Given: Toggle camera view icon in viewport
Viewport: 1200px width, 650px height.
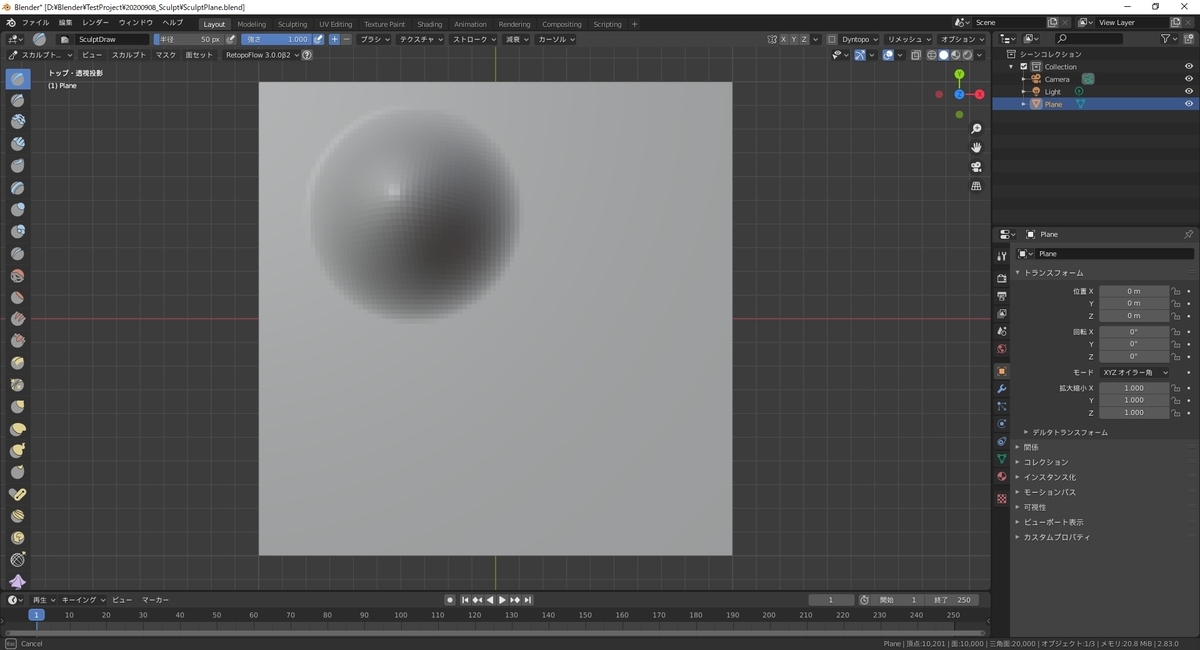Looking at the screenshot, I should (x=976, y=167).
